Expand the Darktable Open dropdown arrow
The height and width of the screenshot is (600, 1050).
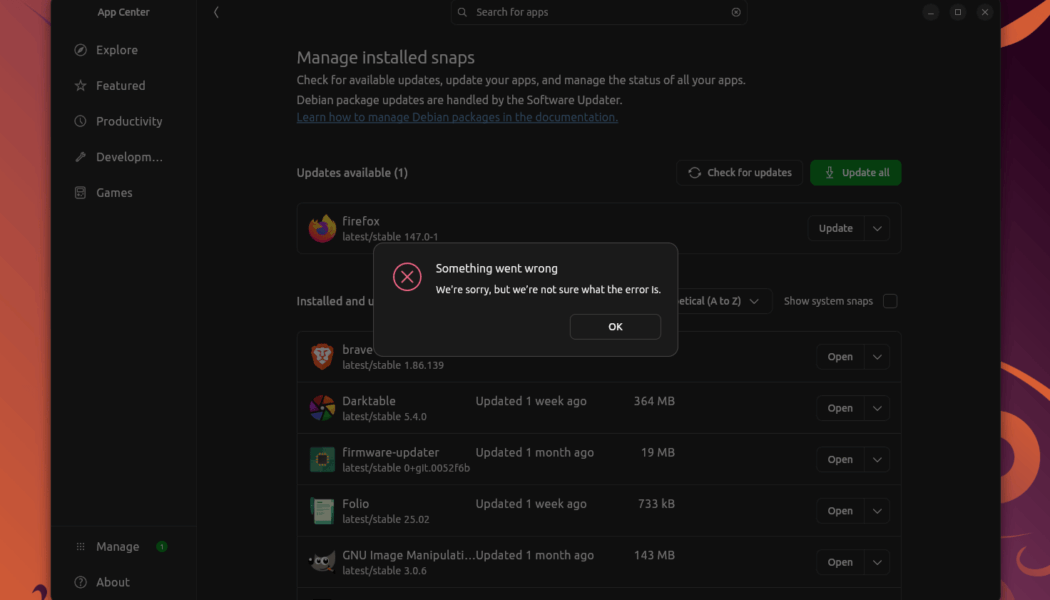click(877, 408)
